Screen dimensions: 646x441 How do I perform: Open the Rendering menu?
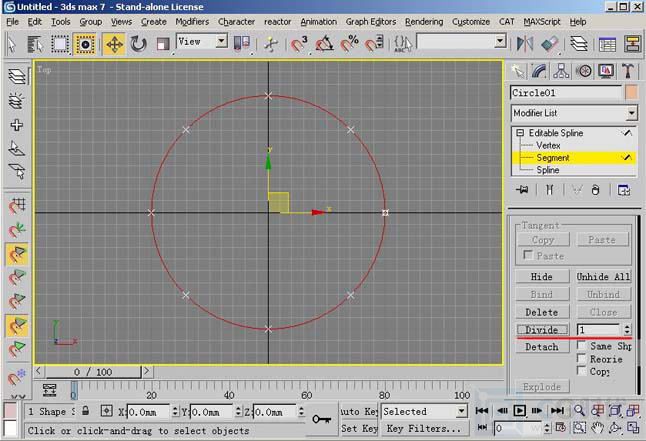[x=424, y=21]
